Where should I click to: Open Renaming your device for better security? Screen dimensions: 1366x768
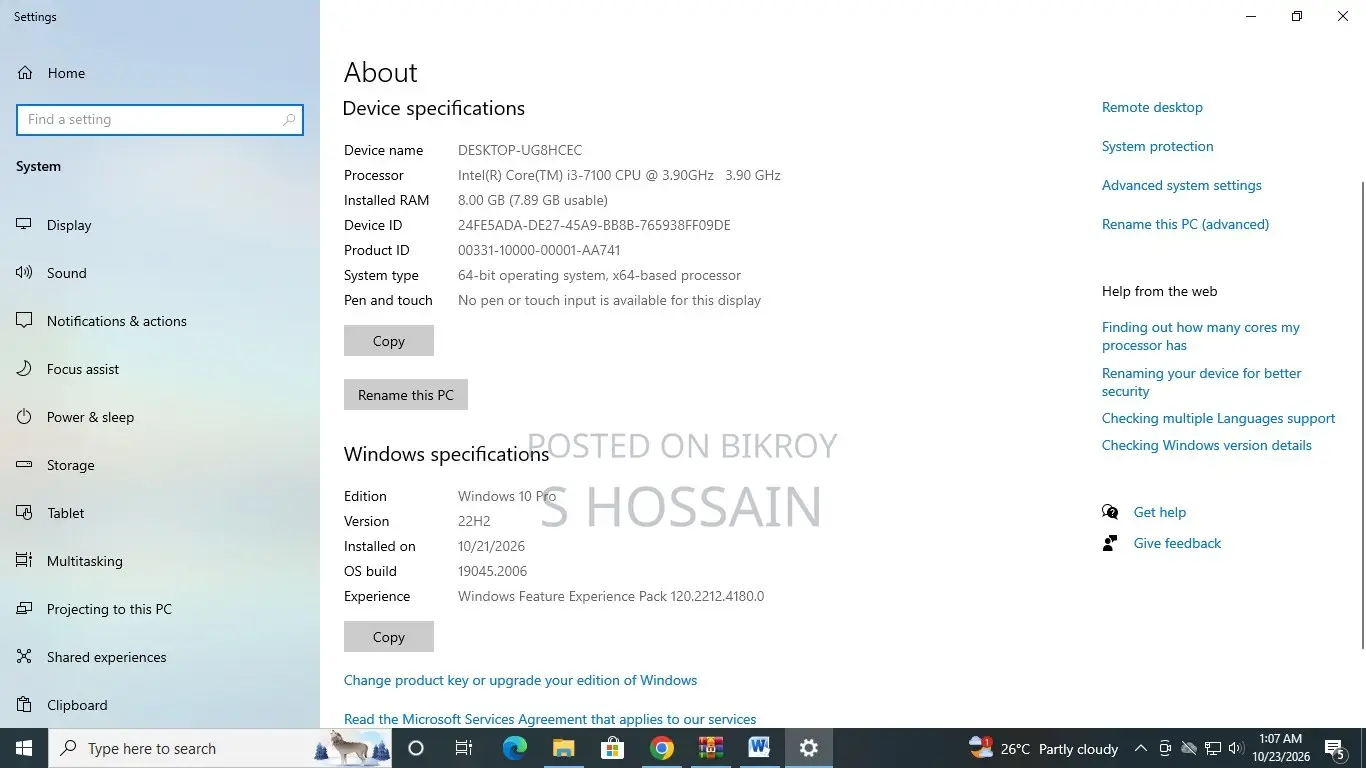[1201, 382]
